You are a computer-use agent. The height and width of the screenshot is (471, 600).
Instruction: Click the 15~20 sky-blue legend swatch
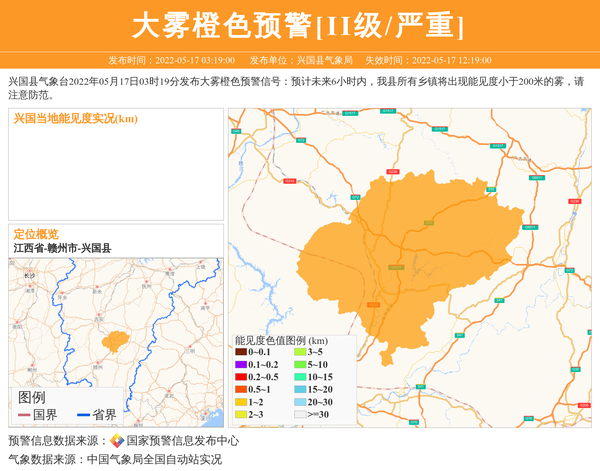300,390
